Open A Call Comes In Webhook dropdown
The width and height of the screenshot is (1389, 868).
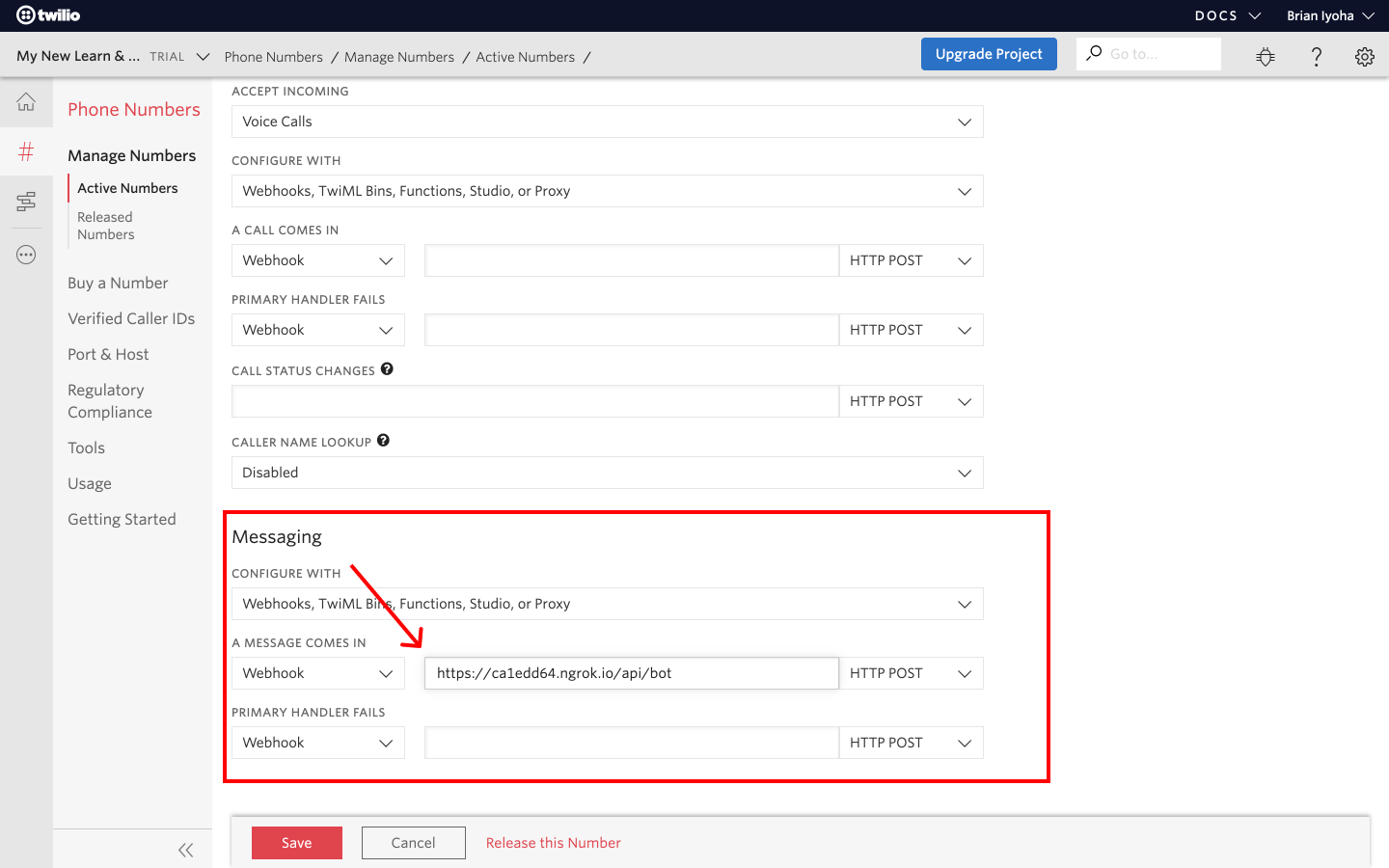pos(318,260)
